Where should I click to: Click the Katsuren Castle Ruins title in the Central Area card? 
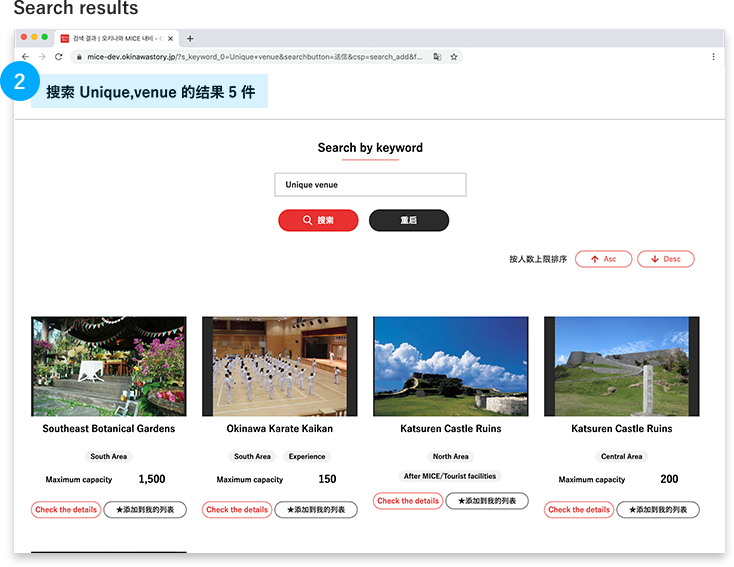coord(622,429)
